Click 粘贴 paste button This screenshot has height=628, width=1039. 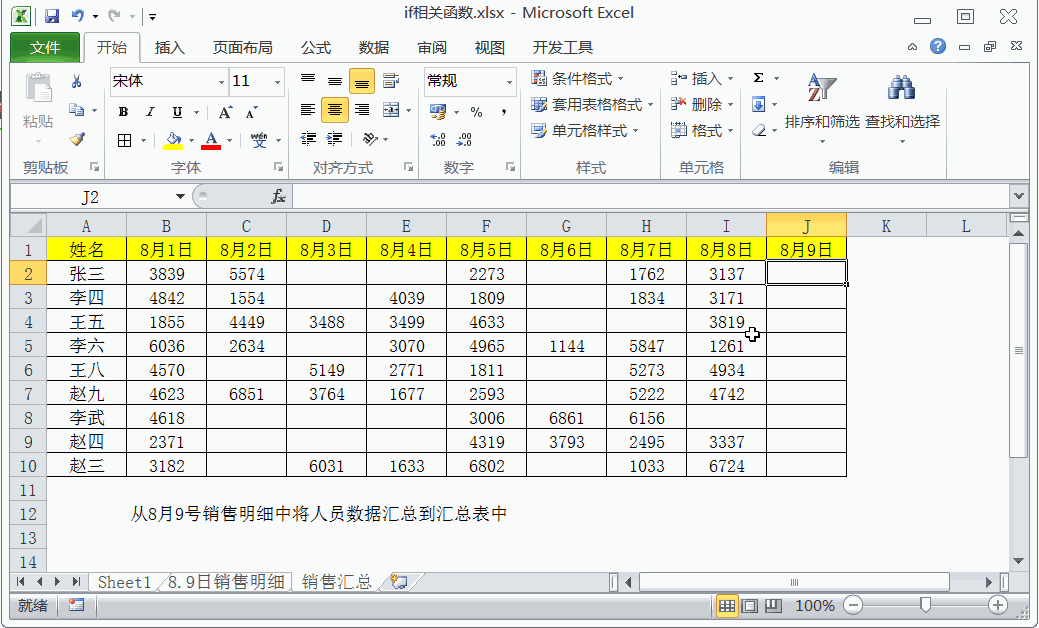pos(38,108)
